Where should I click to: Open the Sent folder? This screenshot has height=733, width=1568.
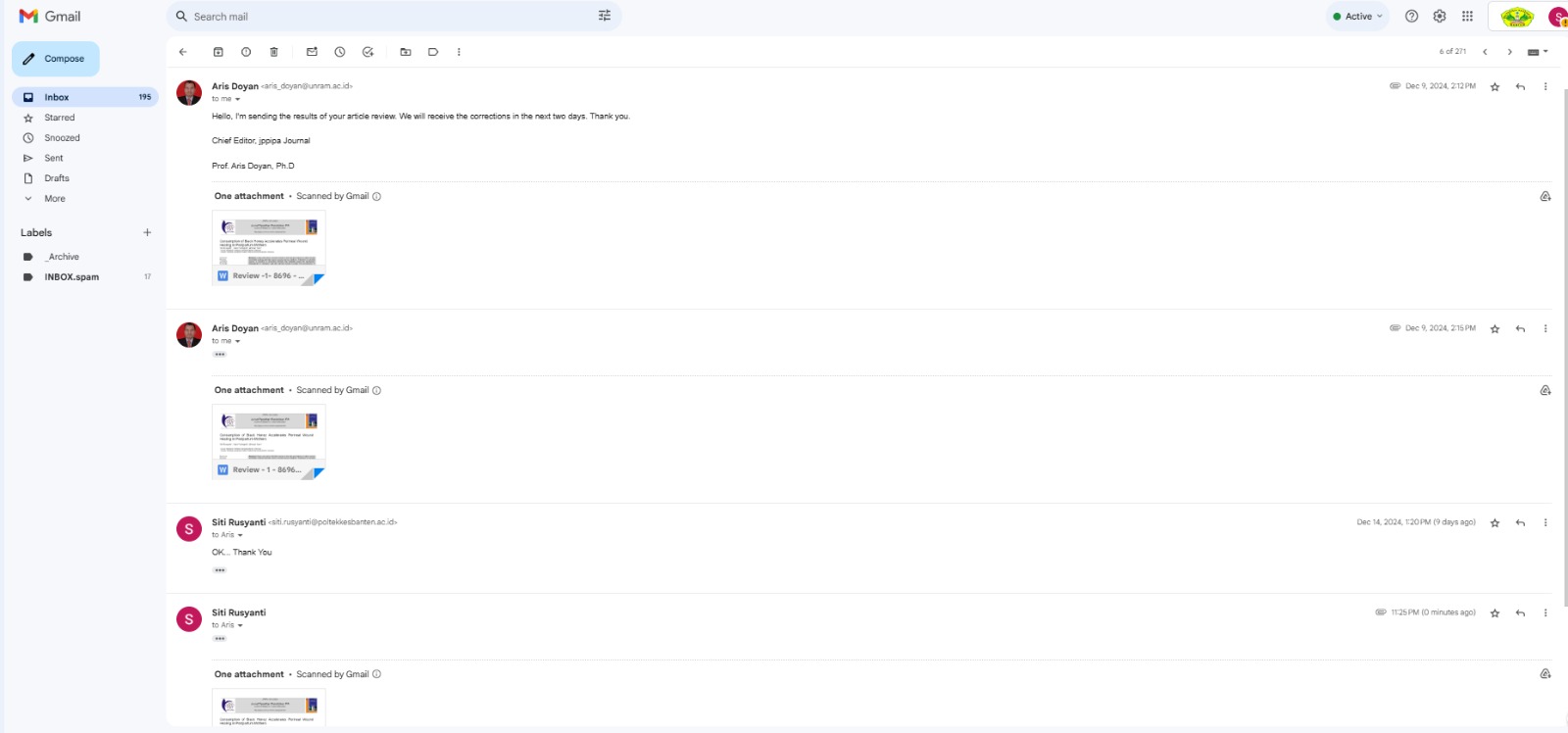(x=54, y=158)
